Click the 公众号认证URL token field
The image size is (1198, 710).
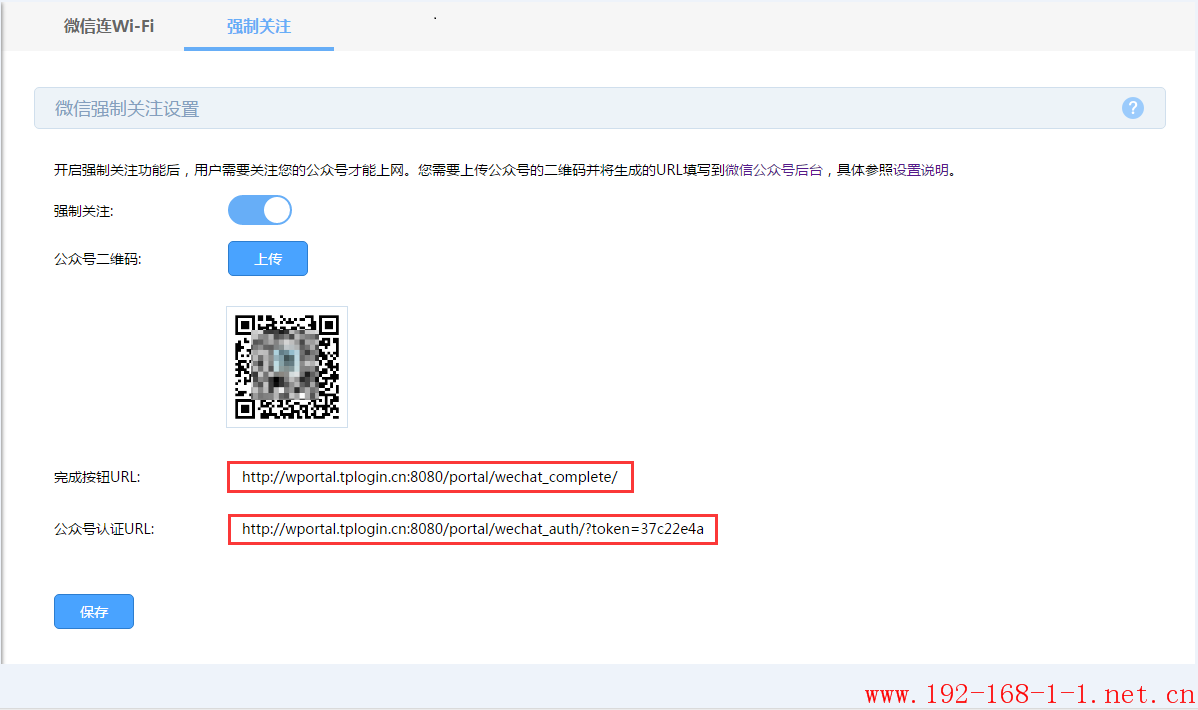click(472, 529)
